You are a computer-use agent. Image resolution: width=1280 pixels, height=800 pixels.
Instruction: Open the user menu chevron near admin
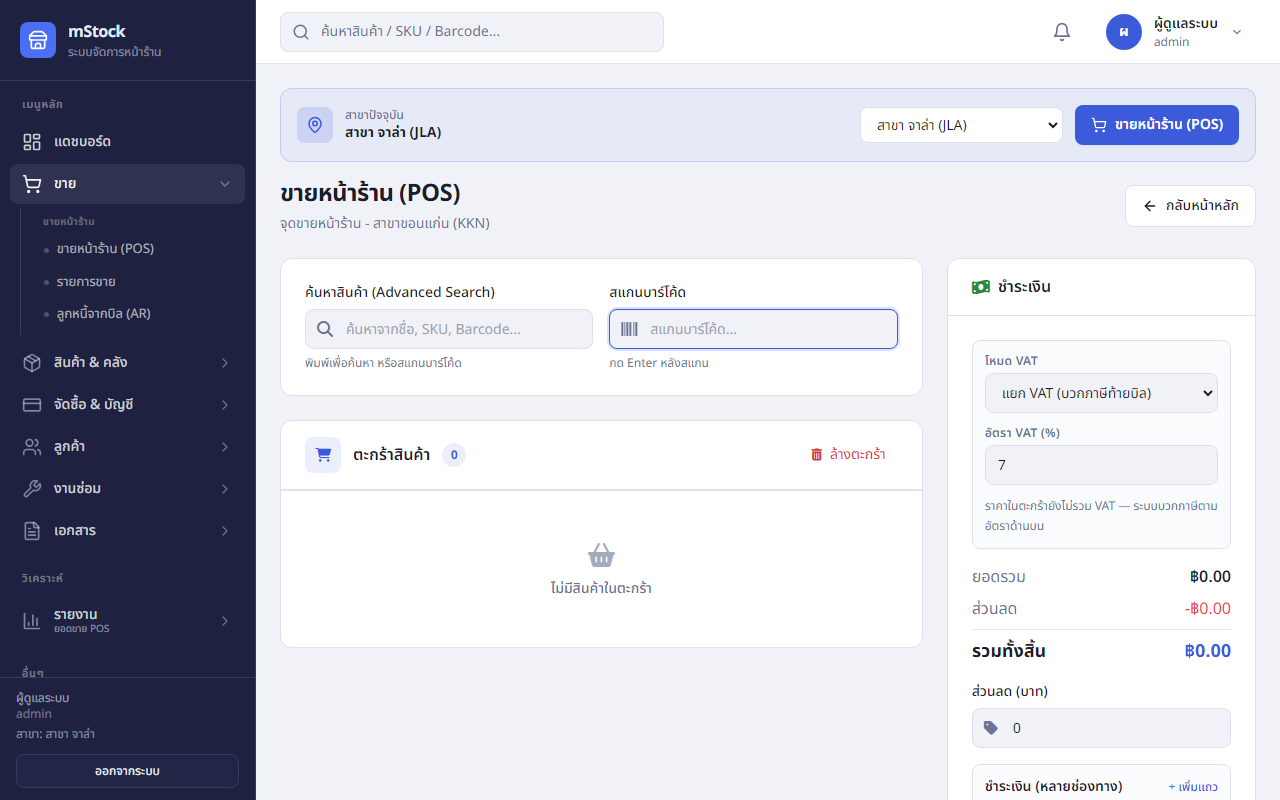[1237, 32]
